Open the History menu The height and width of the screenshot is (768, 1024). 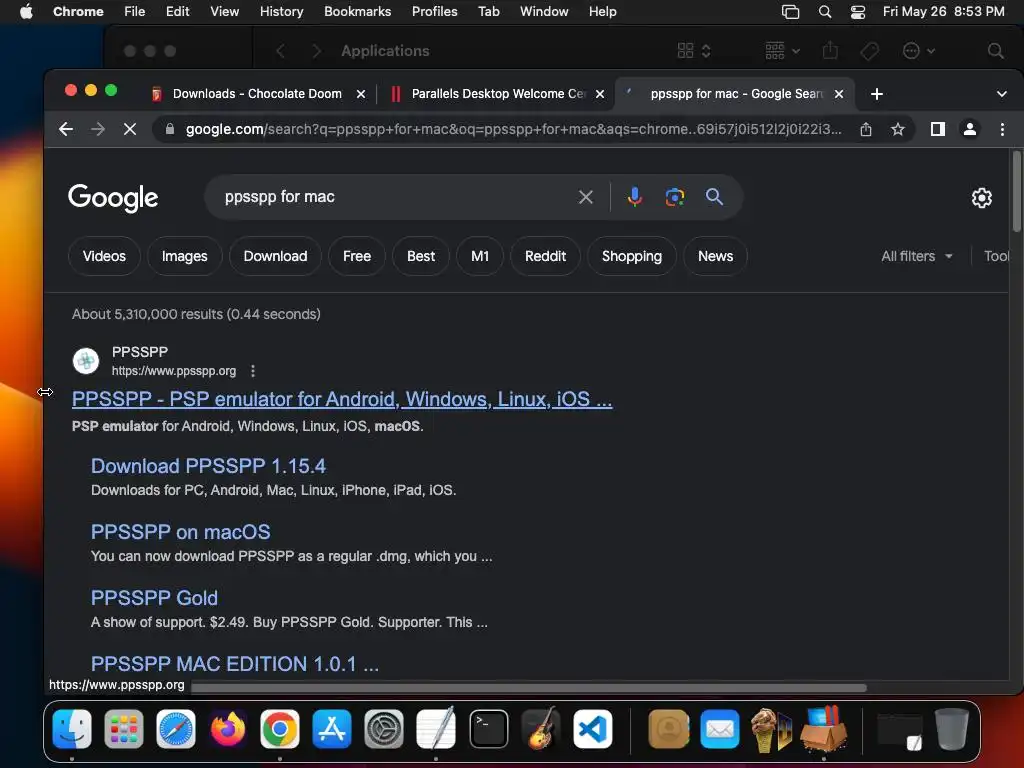pos(281,12)
